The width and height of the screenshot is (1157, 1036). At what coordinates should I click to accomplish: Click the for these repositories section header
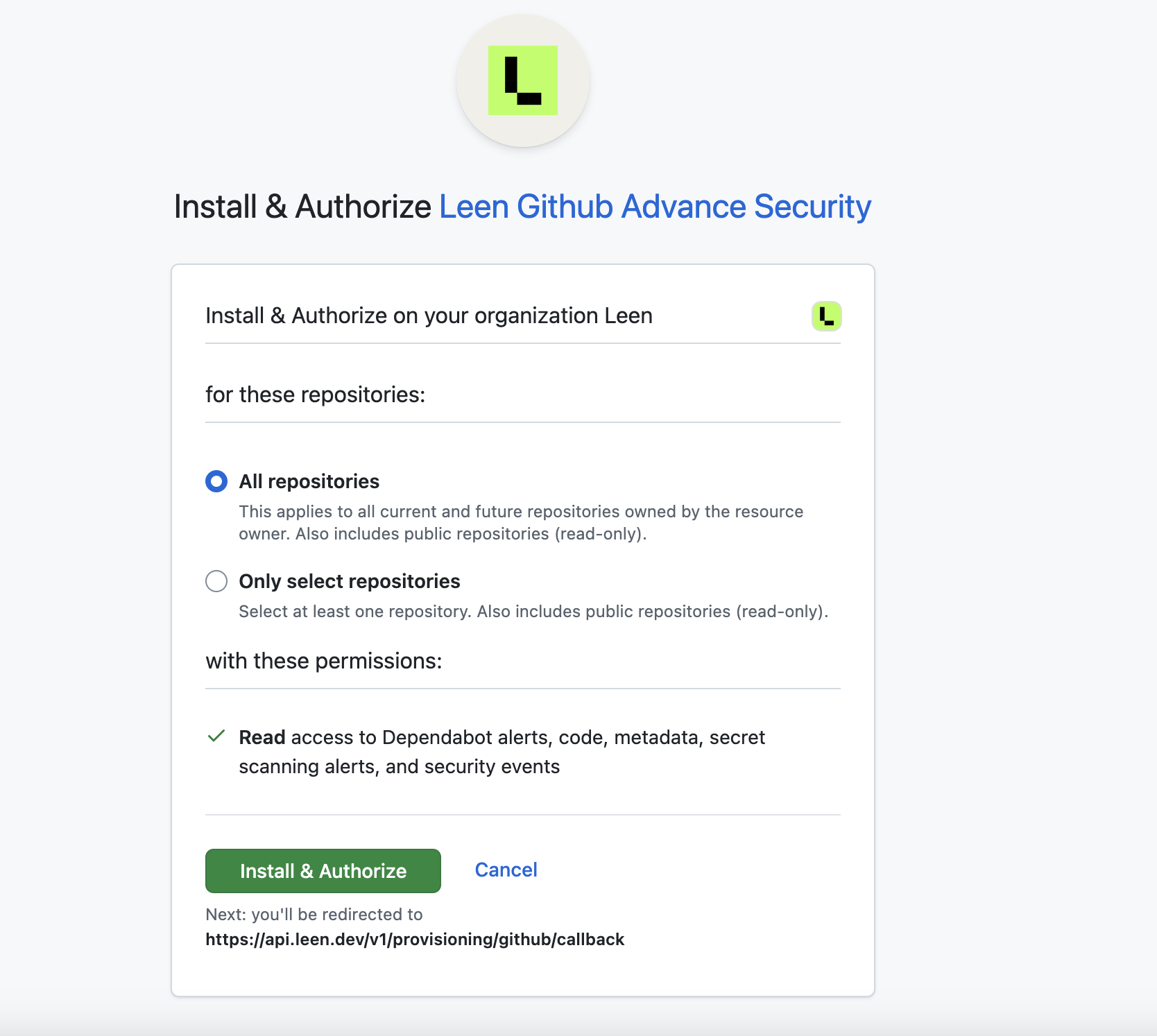click(316, 394)
